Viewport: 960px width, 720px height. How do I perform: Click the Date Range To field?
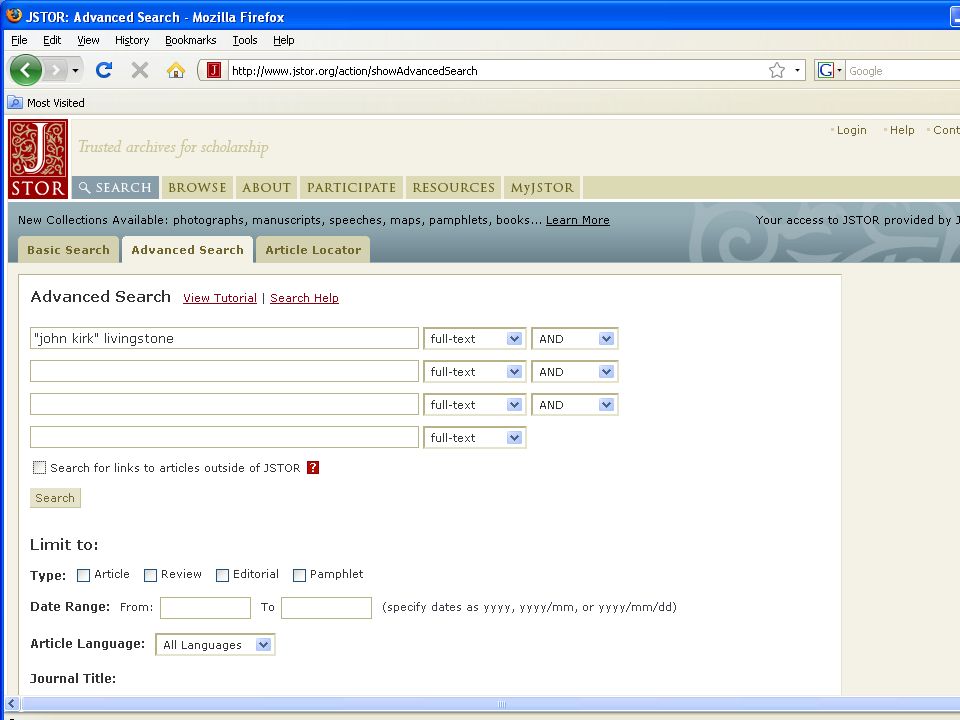[326, 607]
